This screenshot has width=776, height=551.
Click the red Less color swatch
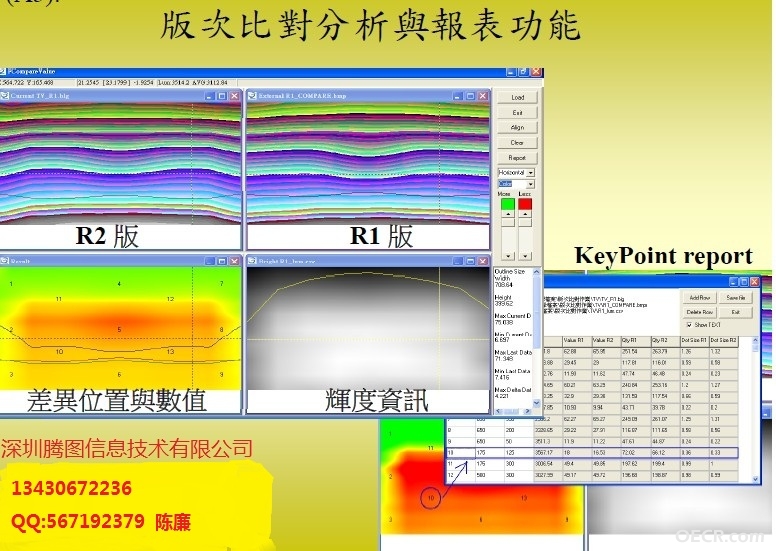(x=525, y=203)
